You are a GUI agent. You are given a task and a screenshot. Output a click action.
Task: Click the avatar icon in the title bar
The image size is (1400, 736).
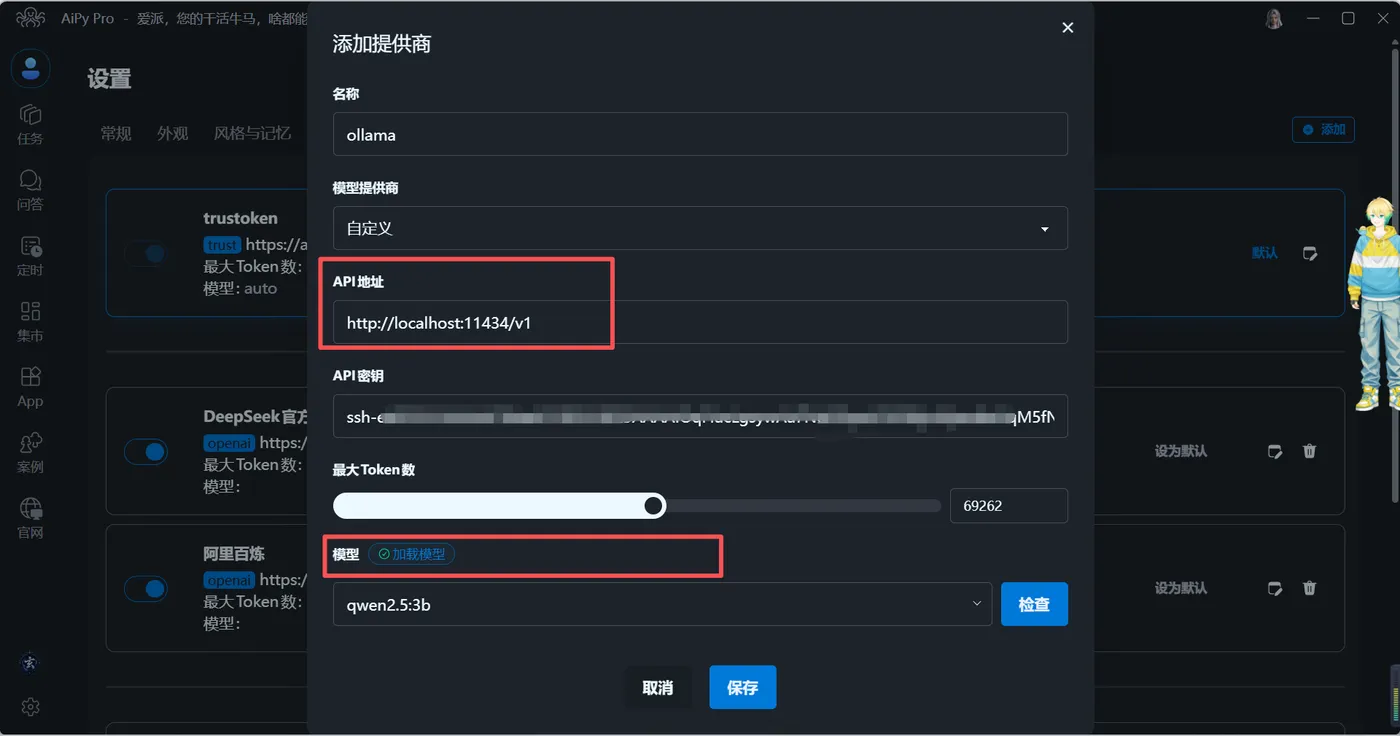tap(1274, 18)
